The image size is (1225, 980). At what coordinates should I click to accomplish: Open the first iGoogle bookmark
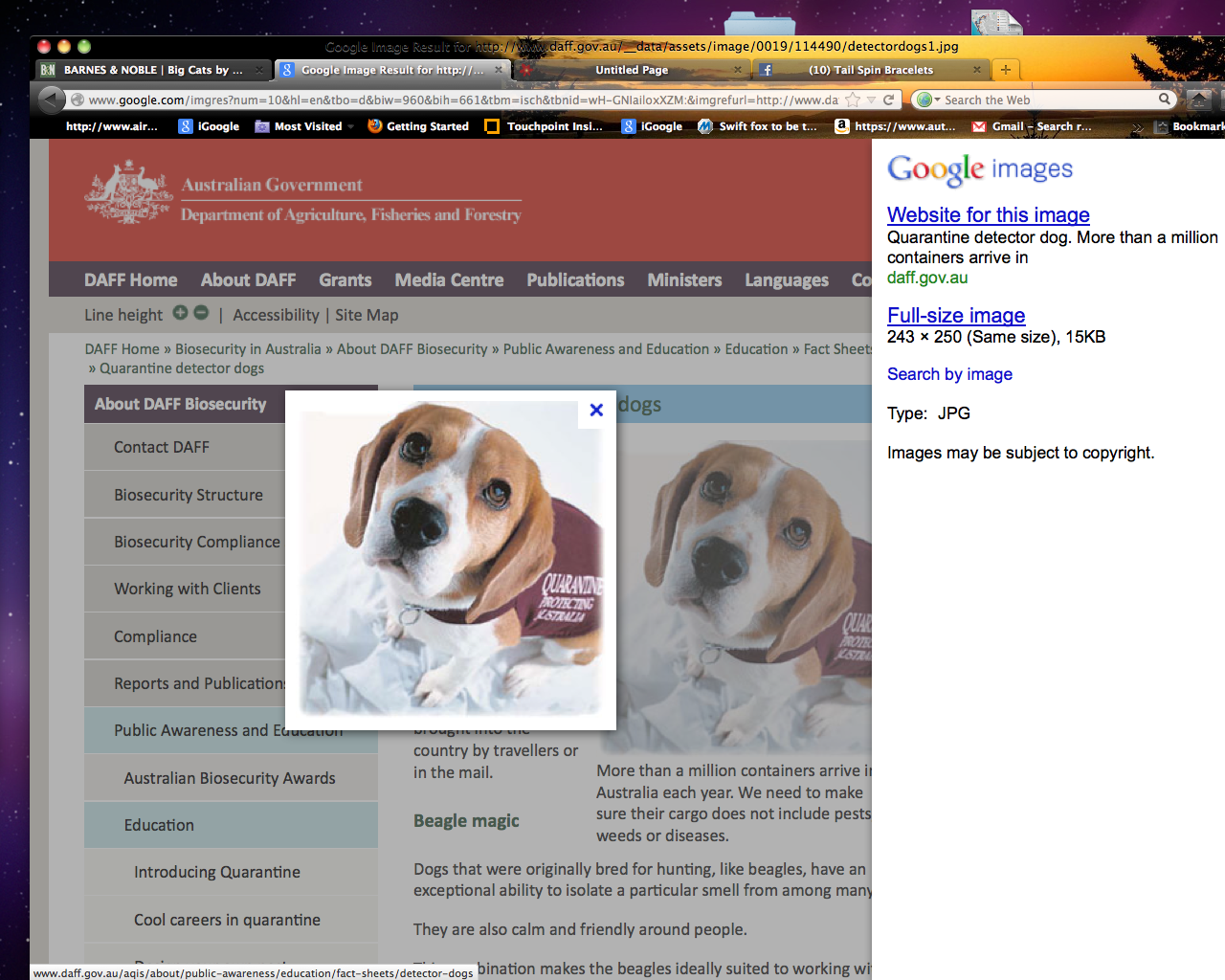[x=209, y=126]
